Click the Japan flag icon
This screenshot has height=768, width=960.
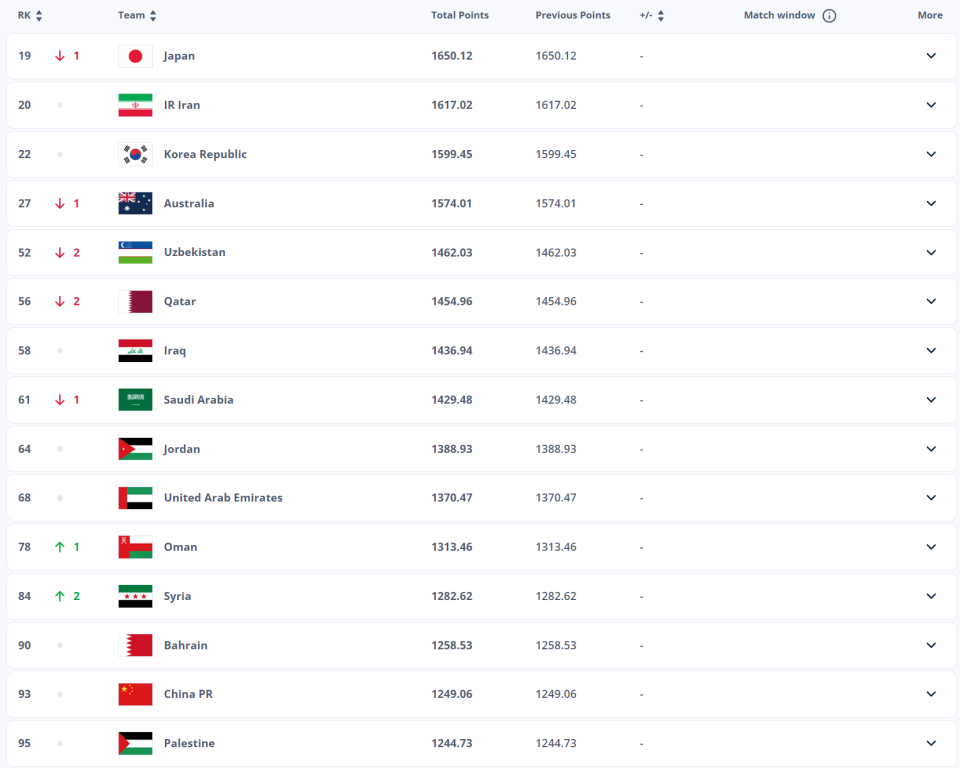(x=135, y=56)
